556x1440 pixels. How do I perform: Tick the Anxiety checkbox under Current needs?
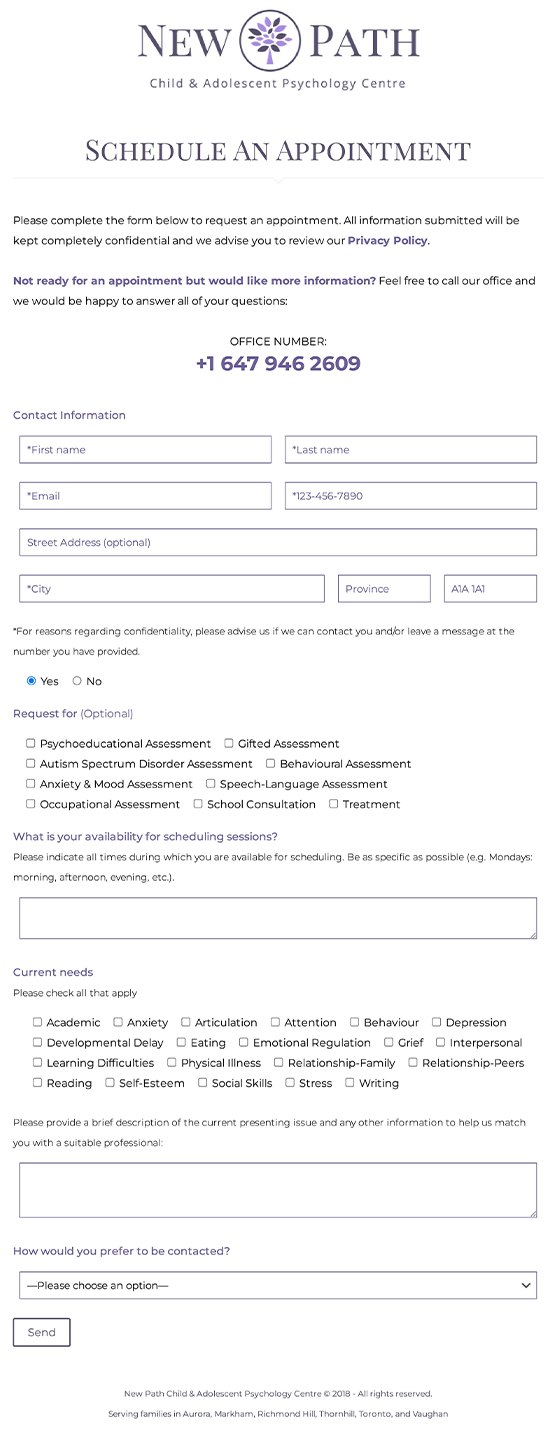pos(118,1022)
